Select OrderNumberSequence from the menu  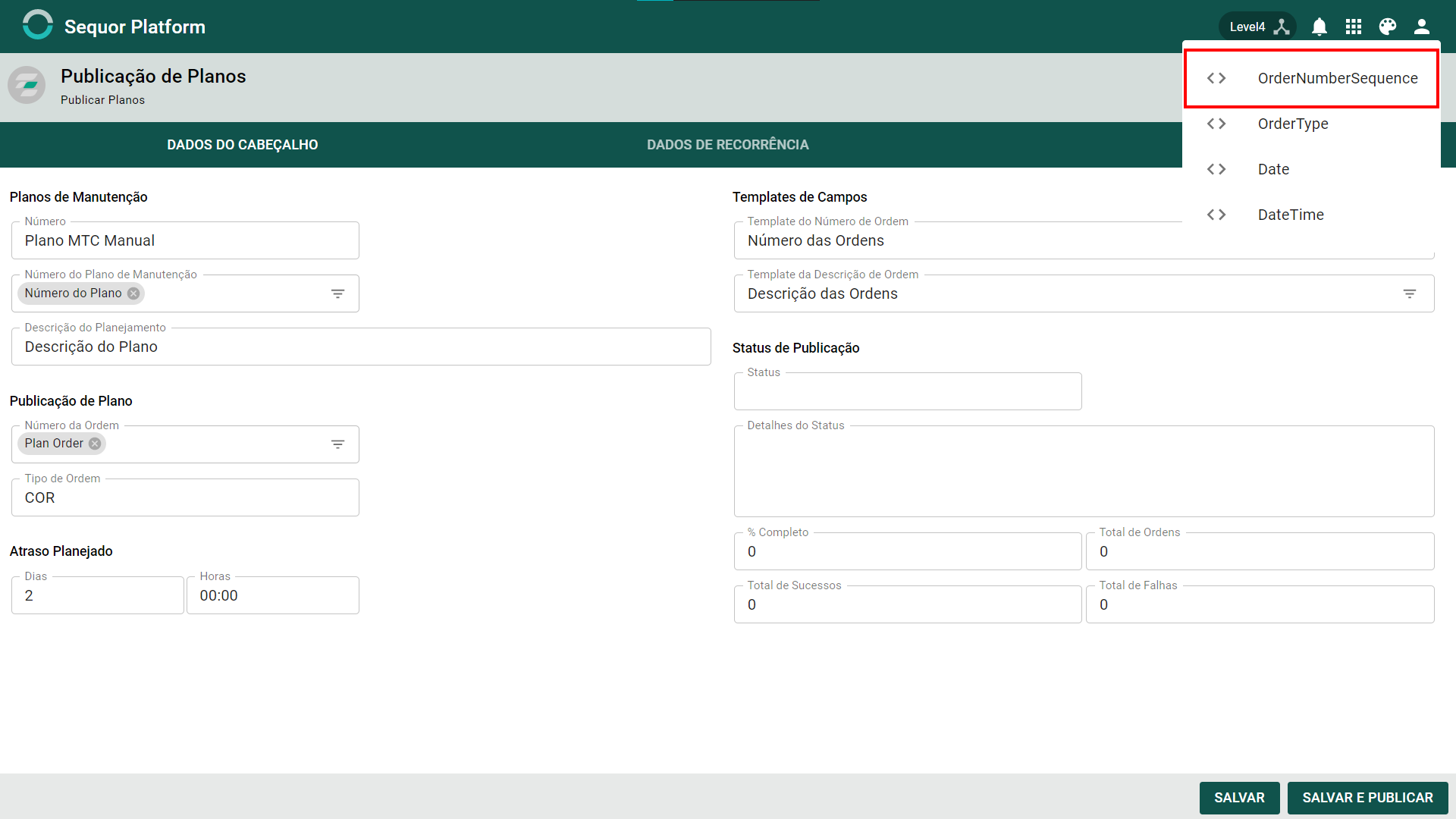[1311, 78]
